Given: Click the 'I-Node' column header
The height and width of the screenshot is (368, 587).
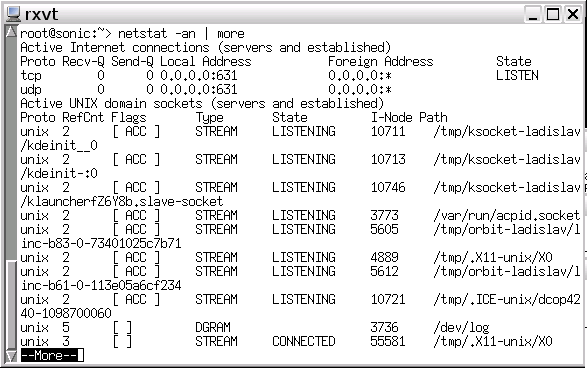Looking at the screenshot, I should click(392, 118).
